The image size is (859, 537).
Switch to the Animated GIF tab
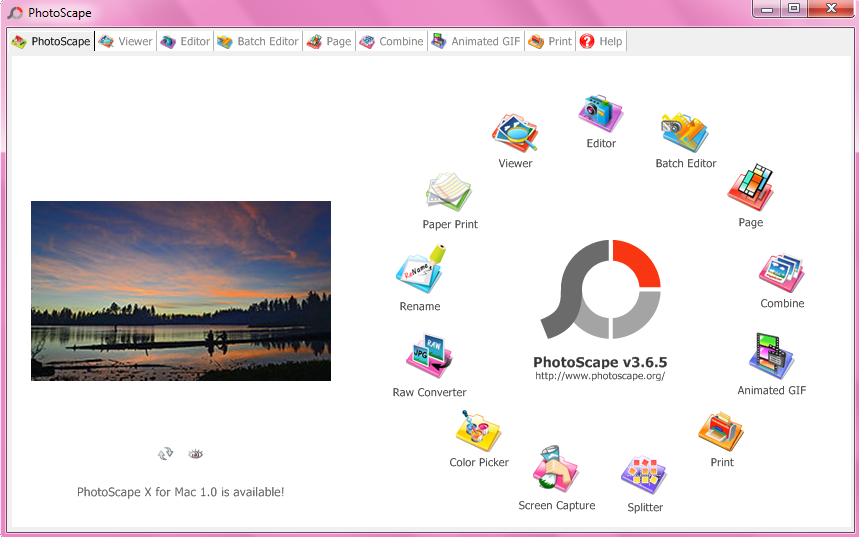pyautogui.click(x=476, y=41)
